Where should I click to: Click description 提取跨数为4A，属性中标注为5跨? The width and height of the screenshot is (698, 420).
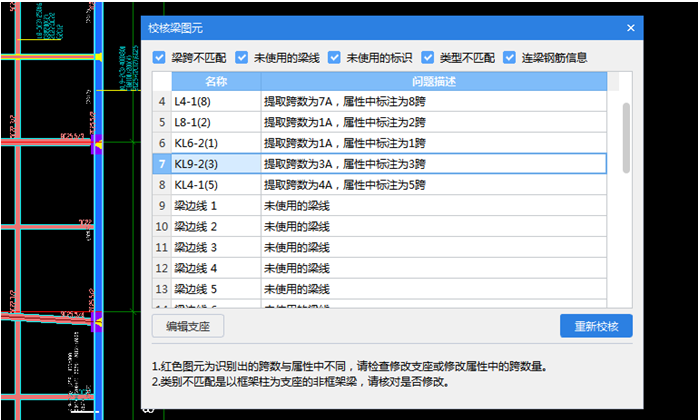[345, 185]
